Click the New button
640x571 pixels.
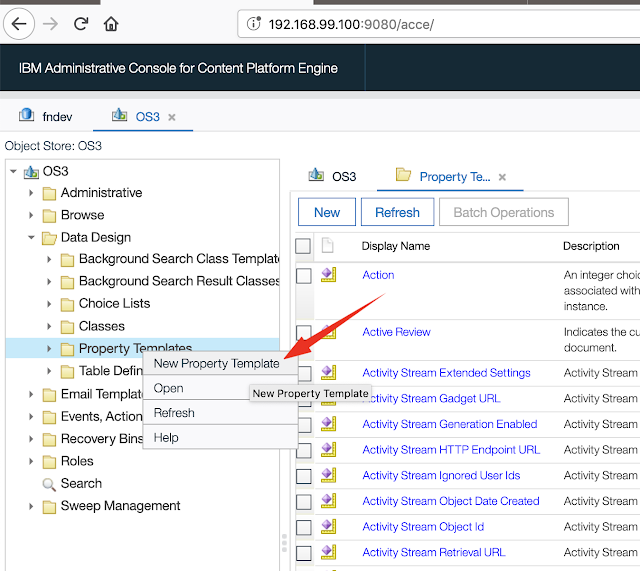click(x=327, y=212)
